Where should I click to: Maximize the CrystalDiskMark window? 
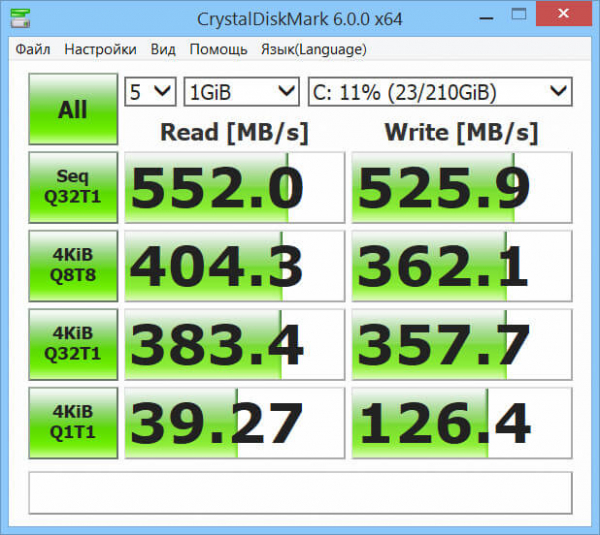pyautogui.click(x=519, y=15)
